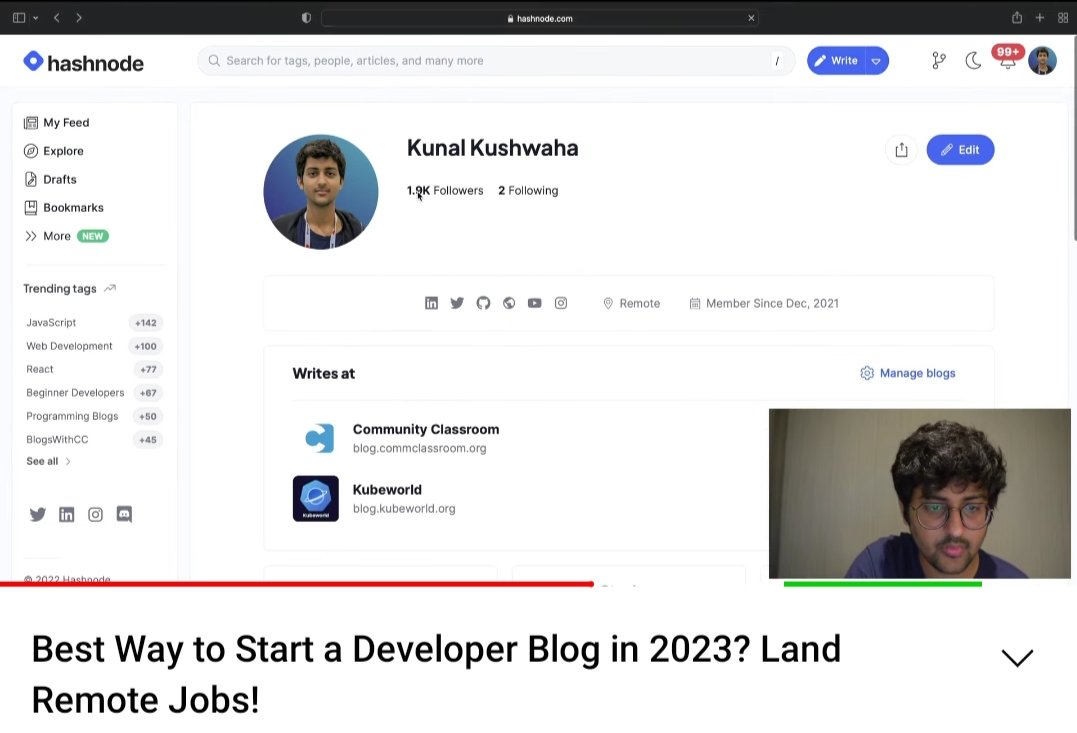Viewport: 1077px width, 733px height.
Task: Click the page vertical scrollbar
Action: [x=1073, y=139]
